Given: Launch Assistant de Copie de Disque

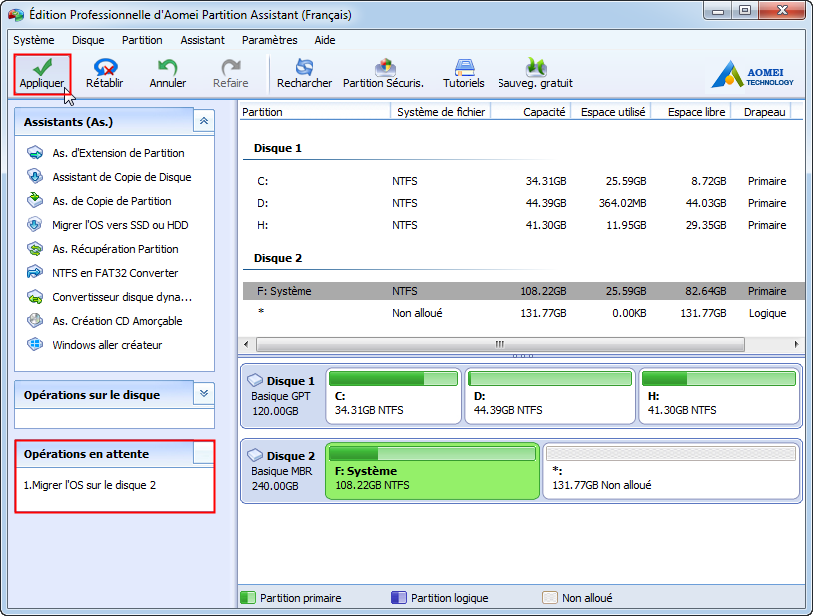Looking at the screenshot, I should tap(122, 177).
